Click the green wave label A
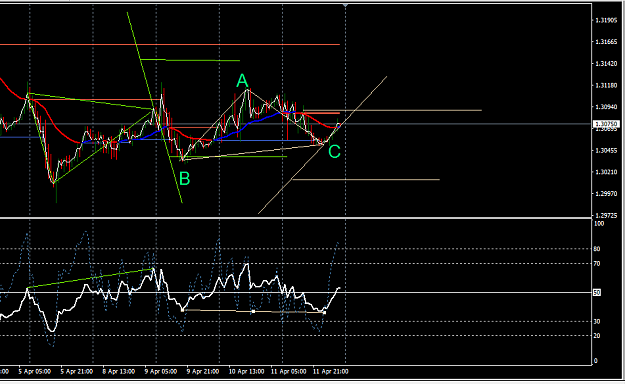The height and width of the screenshot is (384, 625). point(242,81)
